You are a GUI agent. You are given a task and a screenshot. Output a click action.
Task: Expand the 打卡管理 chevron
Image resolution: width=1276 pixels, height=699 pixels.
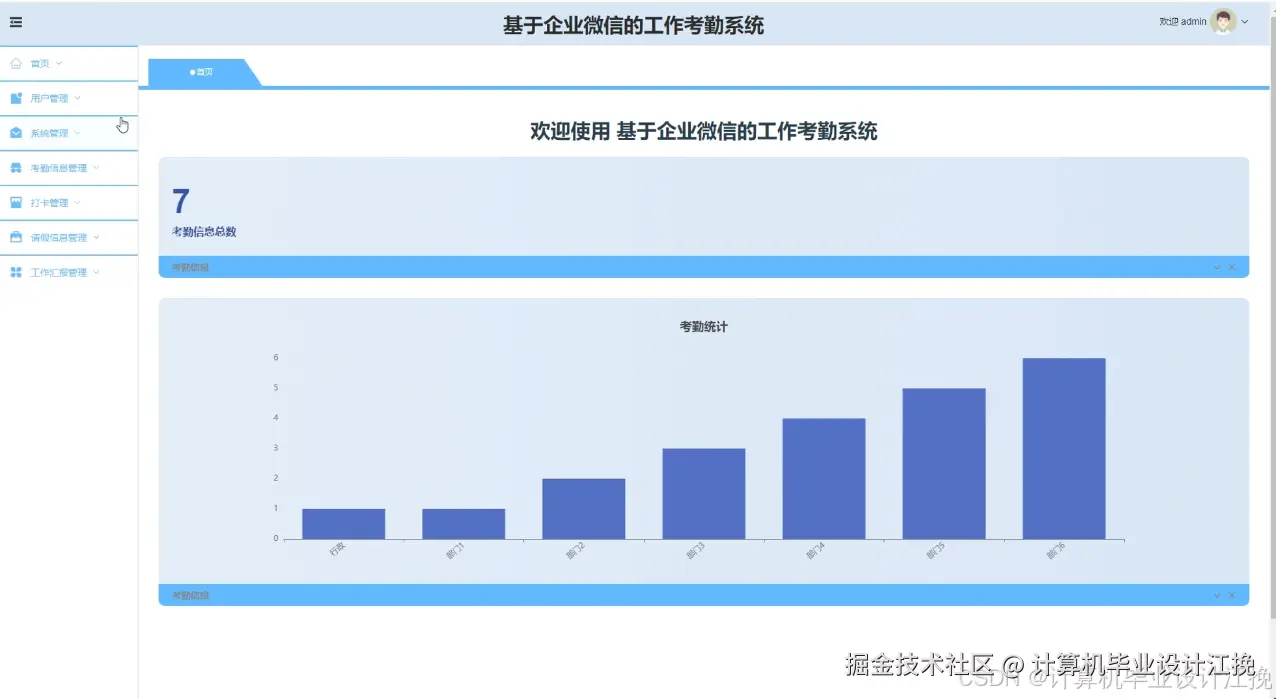(77, 203)
